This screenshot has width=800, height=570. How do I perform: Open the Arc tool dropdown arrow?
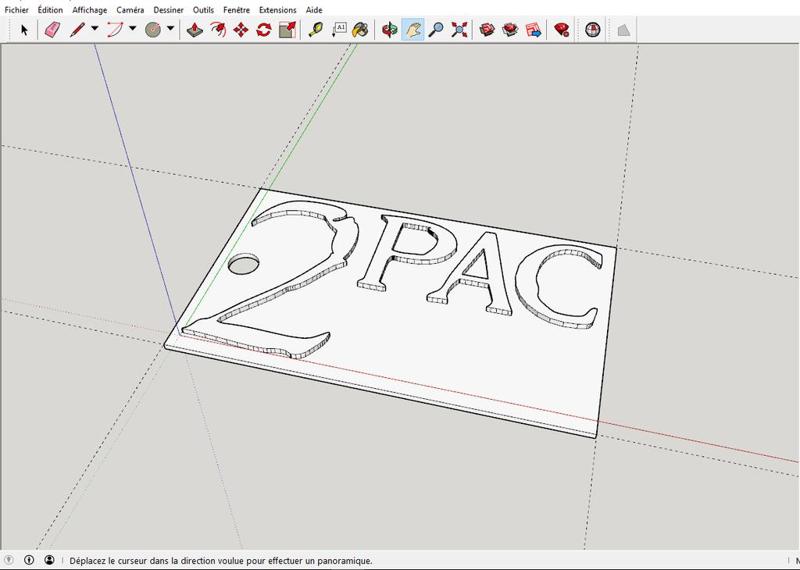point(132,29)
